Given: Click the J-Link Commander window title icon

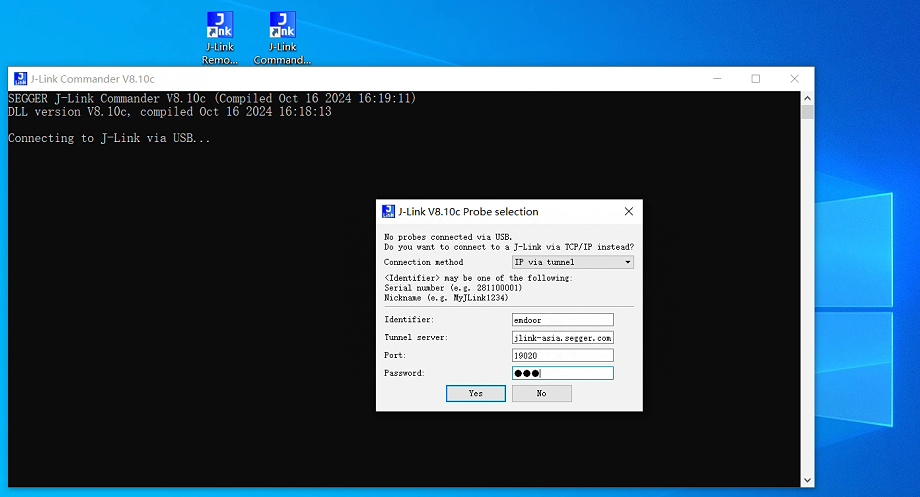Looking at the screenshot, I should point(19,79).
